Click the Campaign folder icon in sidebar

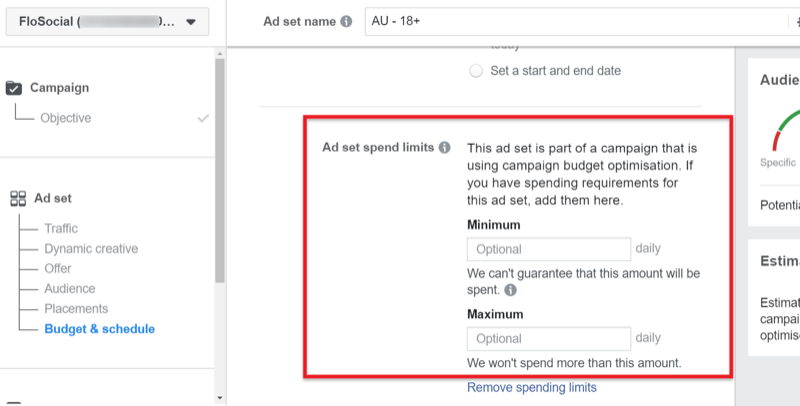click(14, 88)
